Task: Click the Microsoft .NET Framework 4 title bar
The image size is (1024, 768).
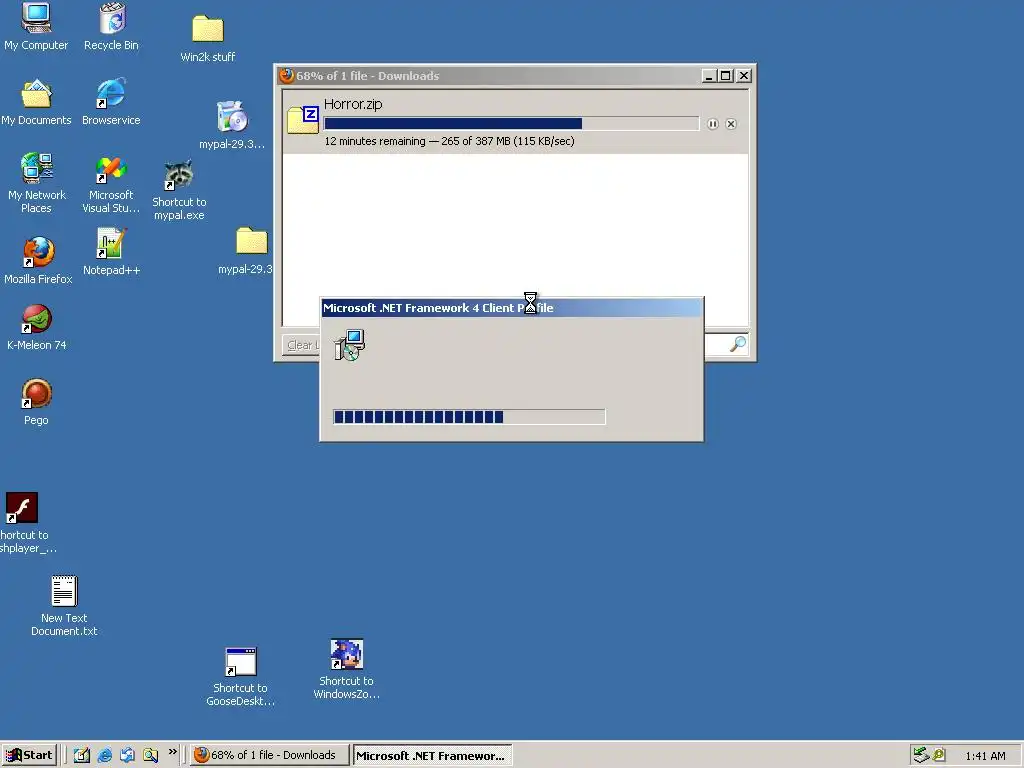Action: coord(511,308)
